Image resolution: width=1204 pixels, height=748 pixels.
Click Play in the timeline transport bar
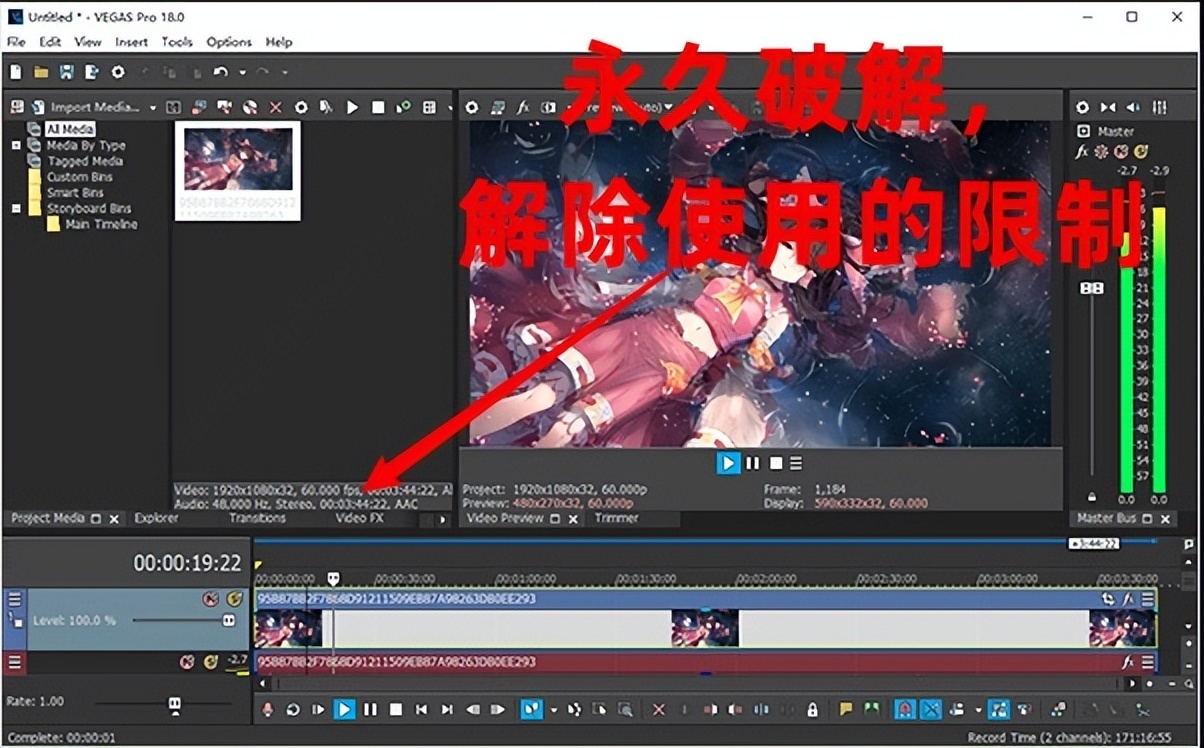(344, 709)
